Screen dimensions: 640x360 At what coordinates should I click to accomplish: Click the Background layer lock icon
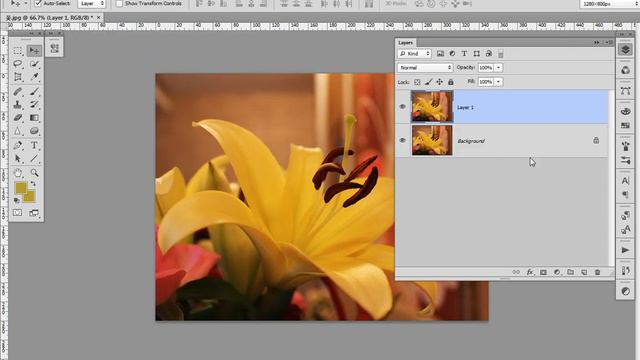(596, 140)
